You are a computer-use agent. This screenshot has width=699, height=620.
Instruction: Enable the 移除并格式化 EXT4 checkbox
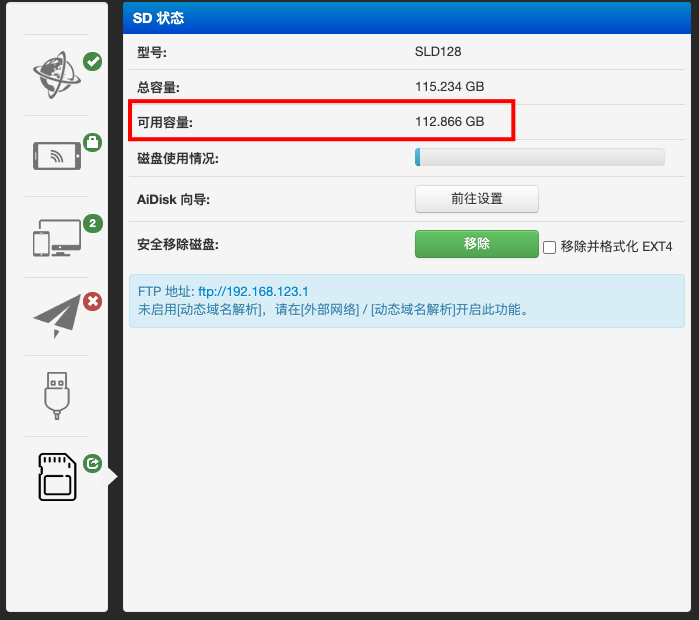coord(549,247)
